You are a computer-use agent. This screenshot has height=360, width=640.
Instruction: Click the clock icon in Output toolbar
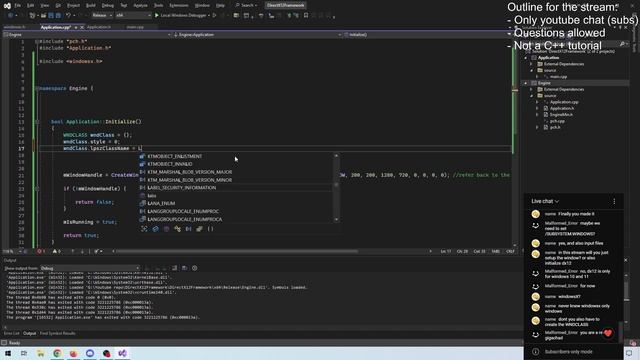tap(195, 268)
